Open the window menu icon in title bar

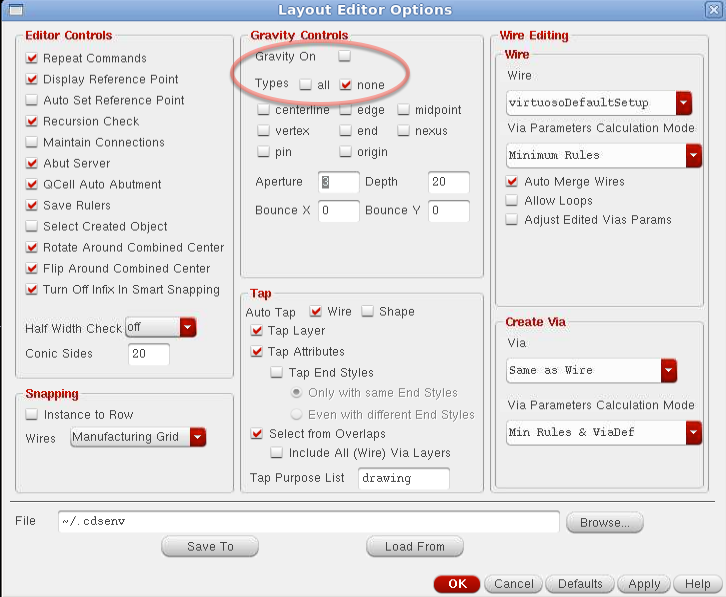13,10
